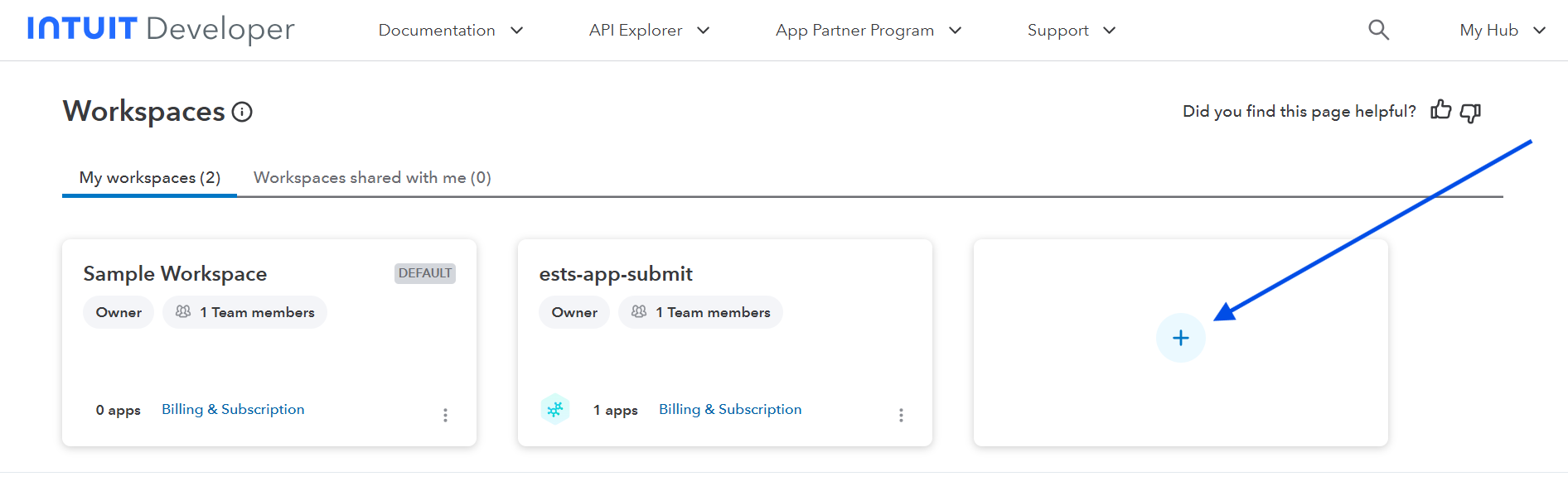Image resolution: width=1568 pixels, height=491 pixels.
Task: Open Billing & Subscription for Sample Workspace
Action: [x=233, y=409]
